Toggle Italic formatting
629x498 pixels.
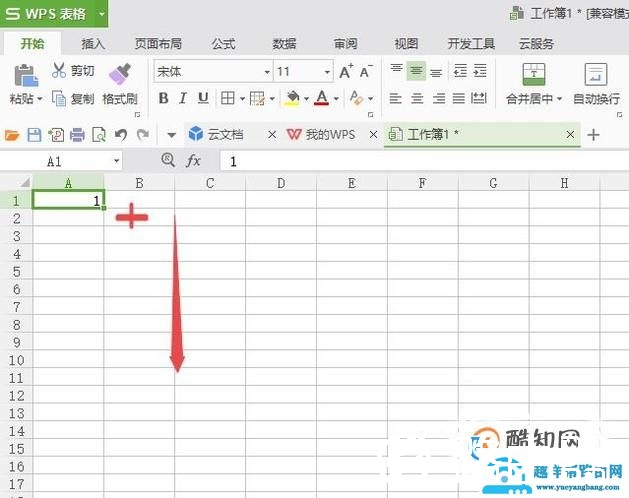tap(183, 98)
